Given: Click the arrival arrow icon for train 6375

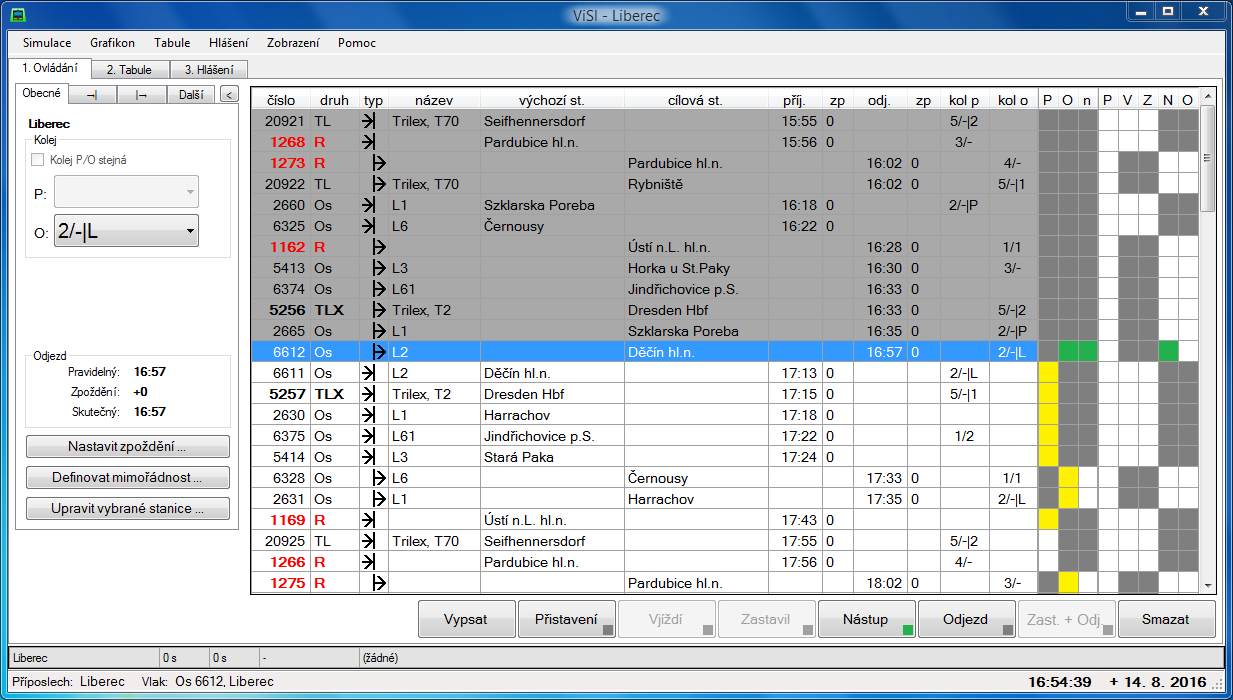Looking at the screenshot, I should click(369, 436).
